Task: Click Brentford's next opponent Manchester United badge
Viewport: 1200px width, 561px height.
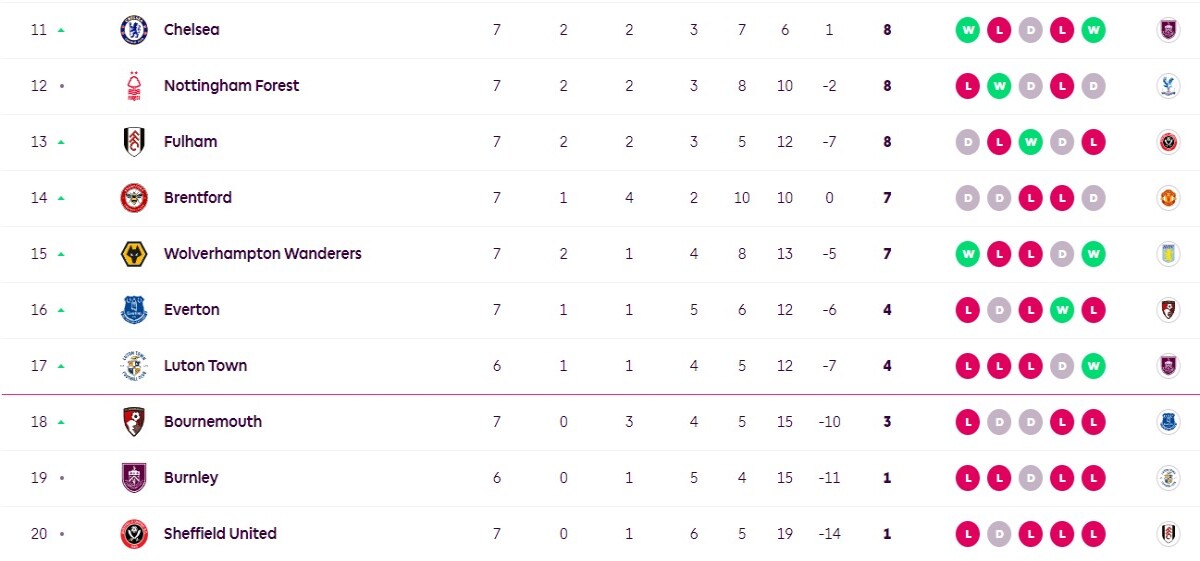Action: 1167,198
